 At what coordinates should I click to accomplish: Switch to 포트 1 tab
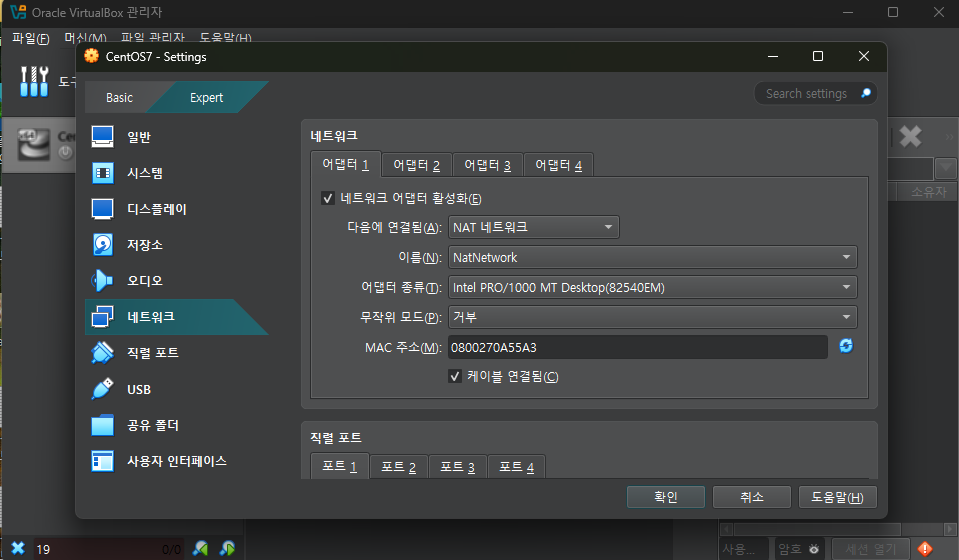coord(339,466)
